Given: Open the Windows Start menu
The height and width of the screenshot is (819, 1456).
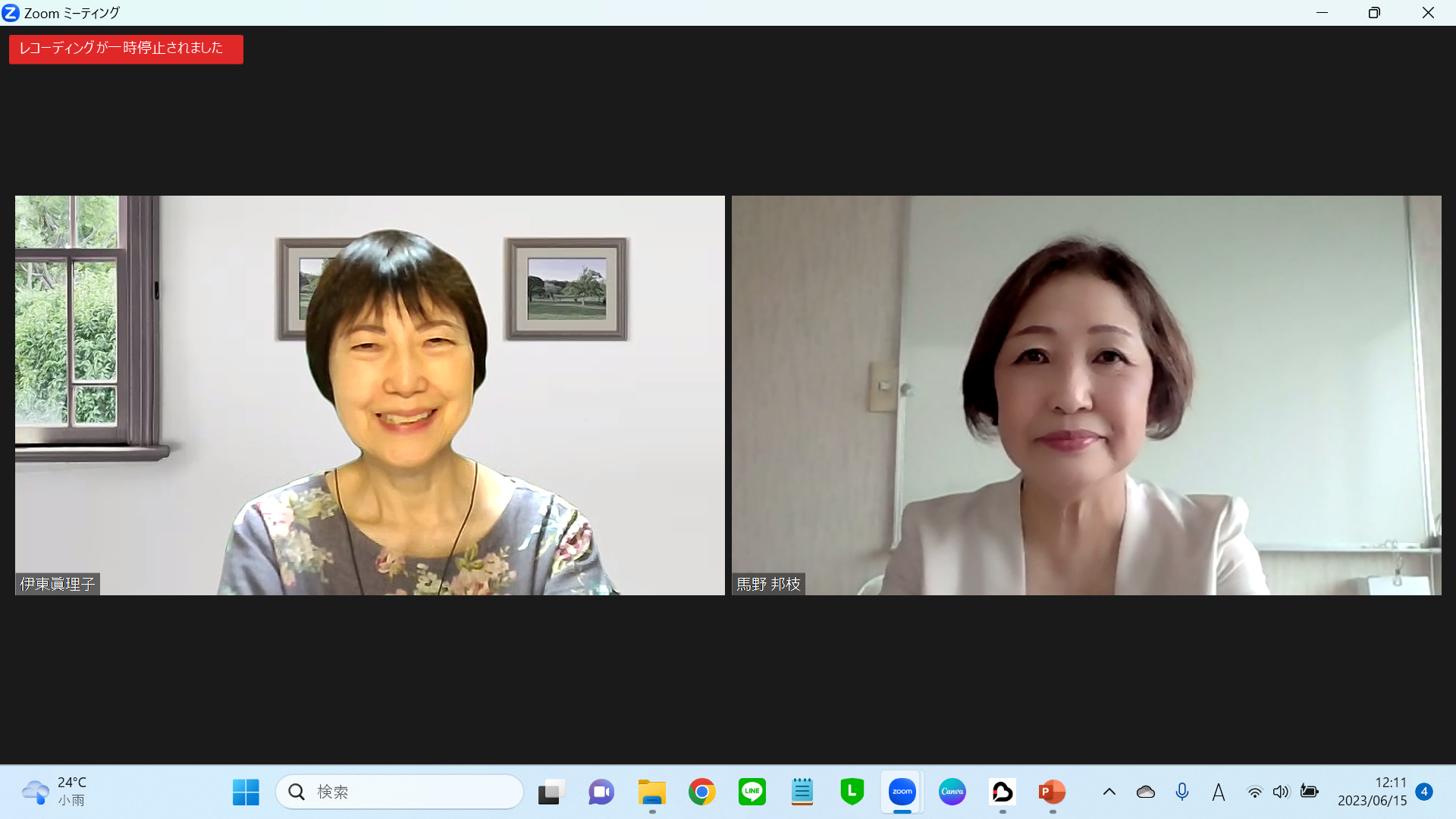Looking at the screenshot, I should click(x=246, y=792).
